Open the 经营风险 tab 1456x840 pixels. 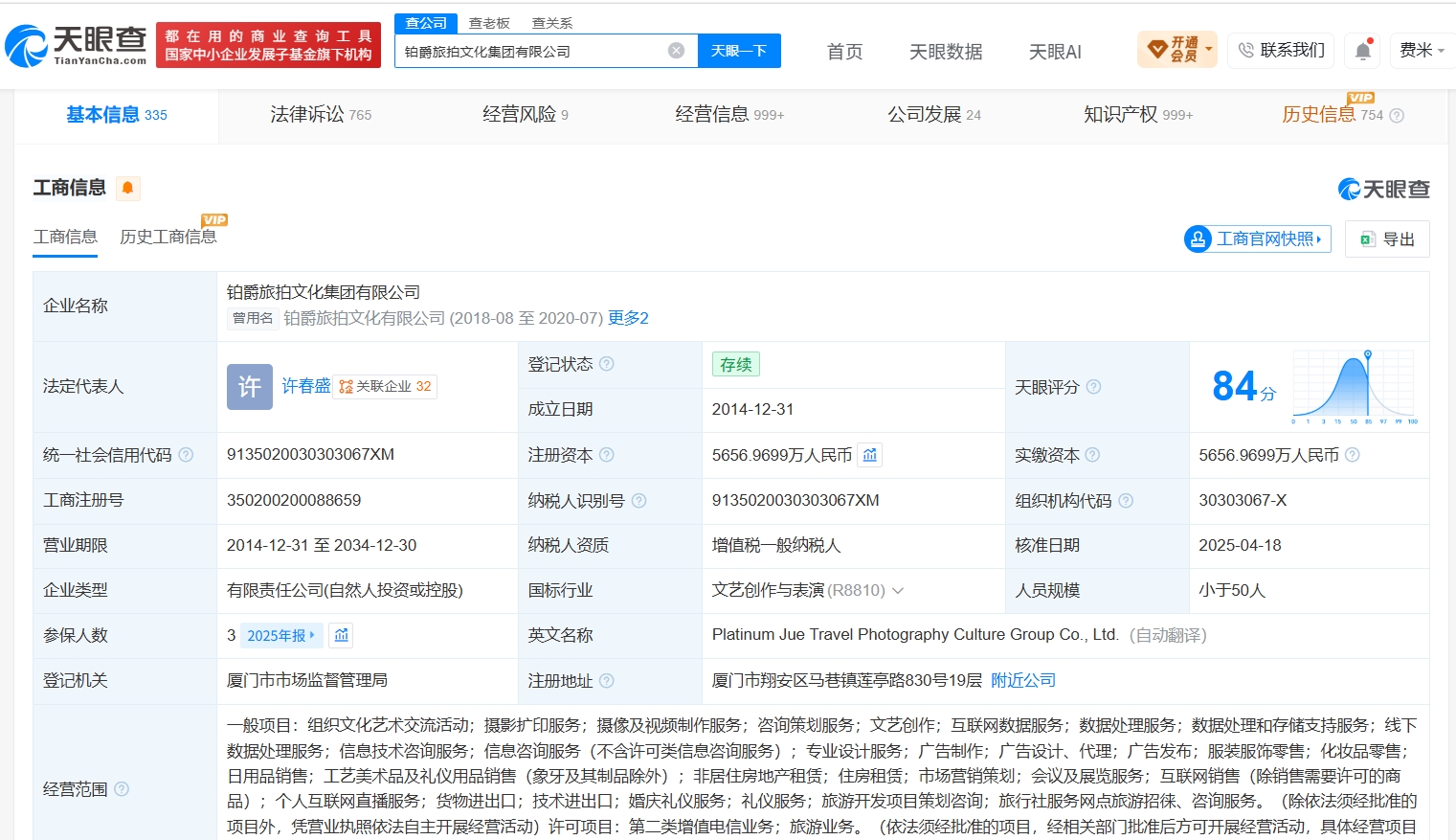pos(526,115)
